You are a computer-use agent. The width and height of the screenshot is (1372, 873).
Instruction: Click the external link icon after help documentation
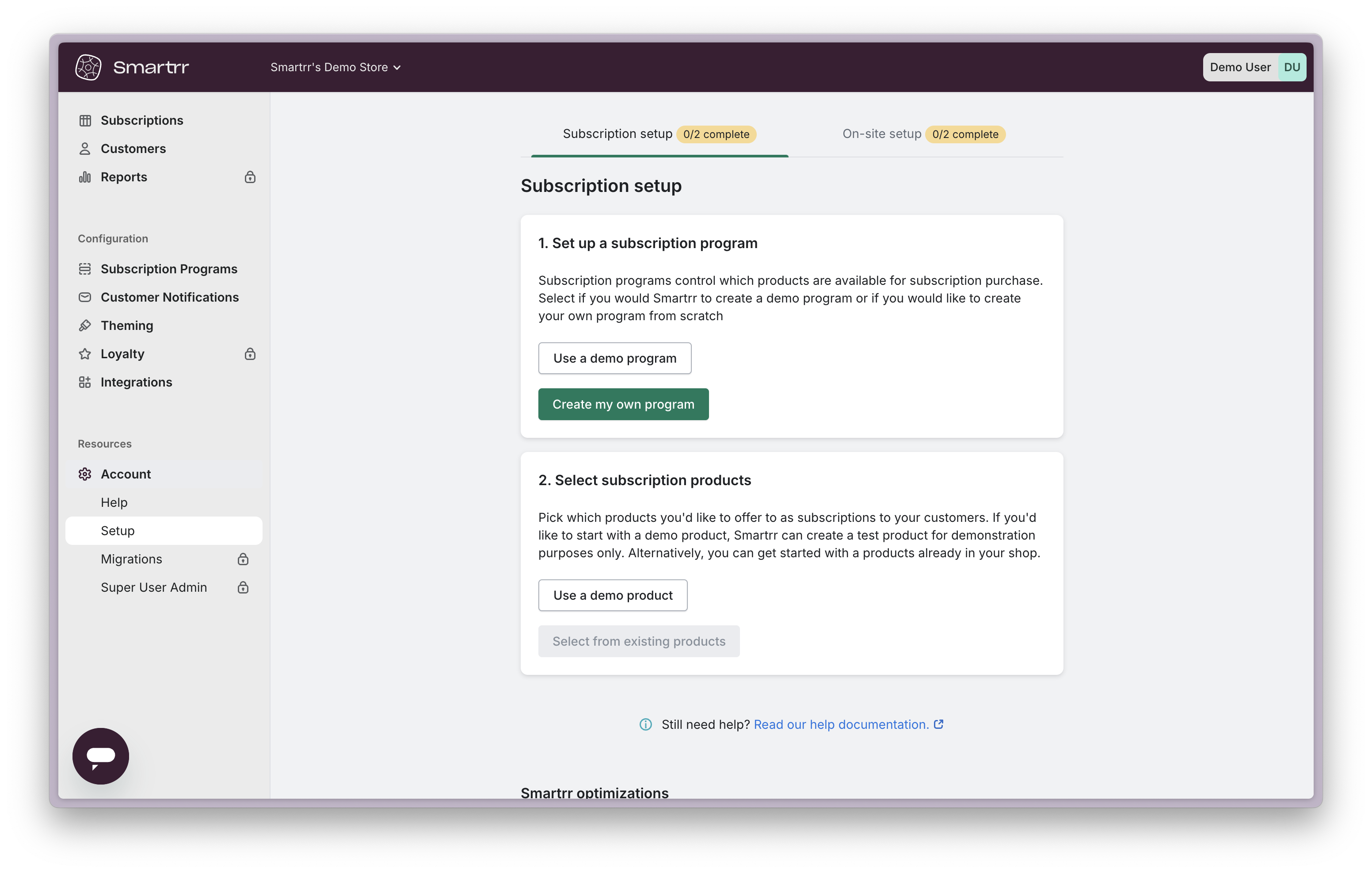pyautogui.click(x=939, y=724)
